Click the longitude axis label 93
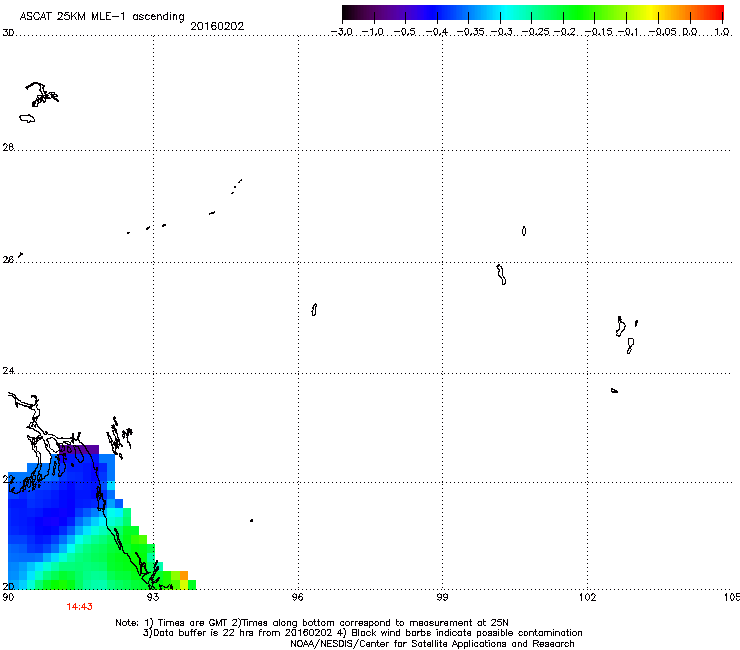Screen dimensions: 740x650 pyautogui.click(x=152, y=597)
